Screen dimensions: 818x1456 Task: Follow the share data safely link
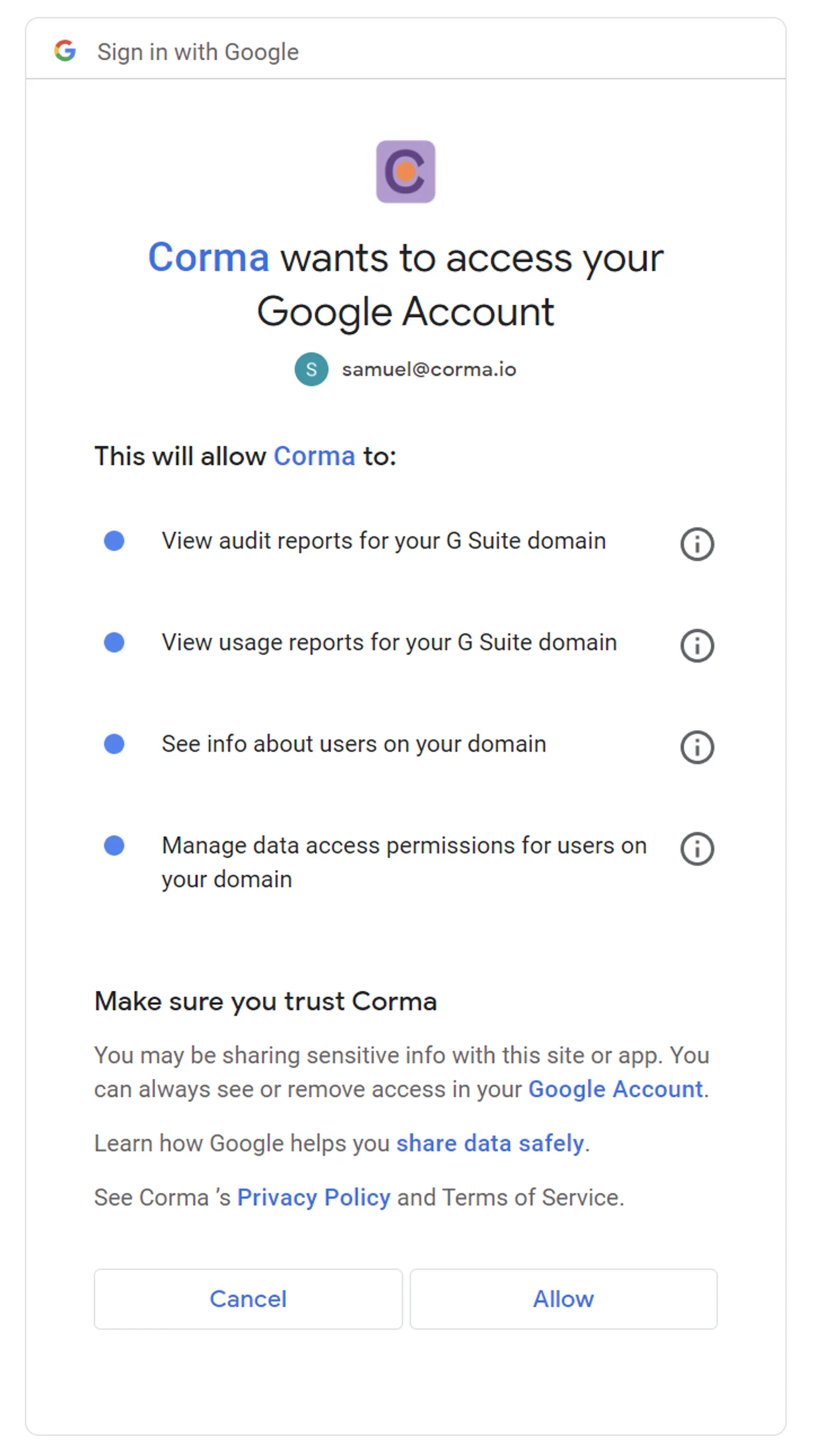point(490,1143)
